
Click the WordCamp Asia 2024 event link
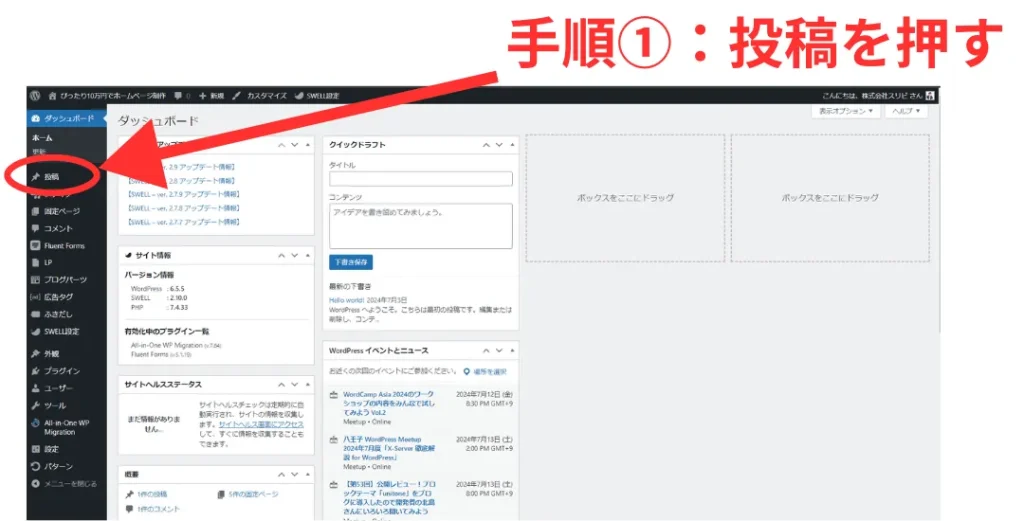(x=389, y=399)
